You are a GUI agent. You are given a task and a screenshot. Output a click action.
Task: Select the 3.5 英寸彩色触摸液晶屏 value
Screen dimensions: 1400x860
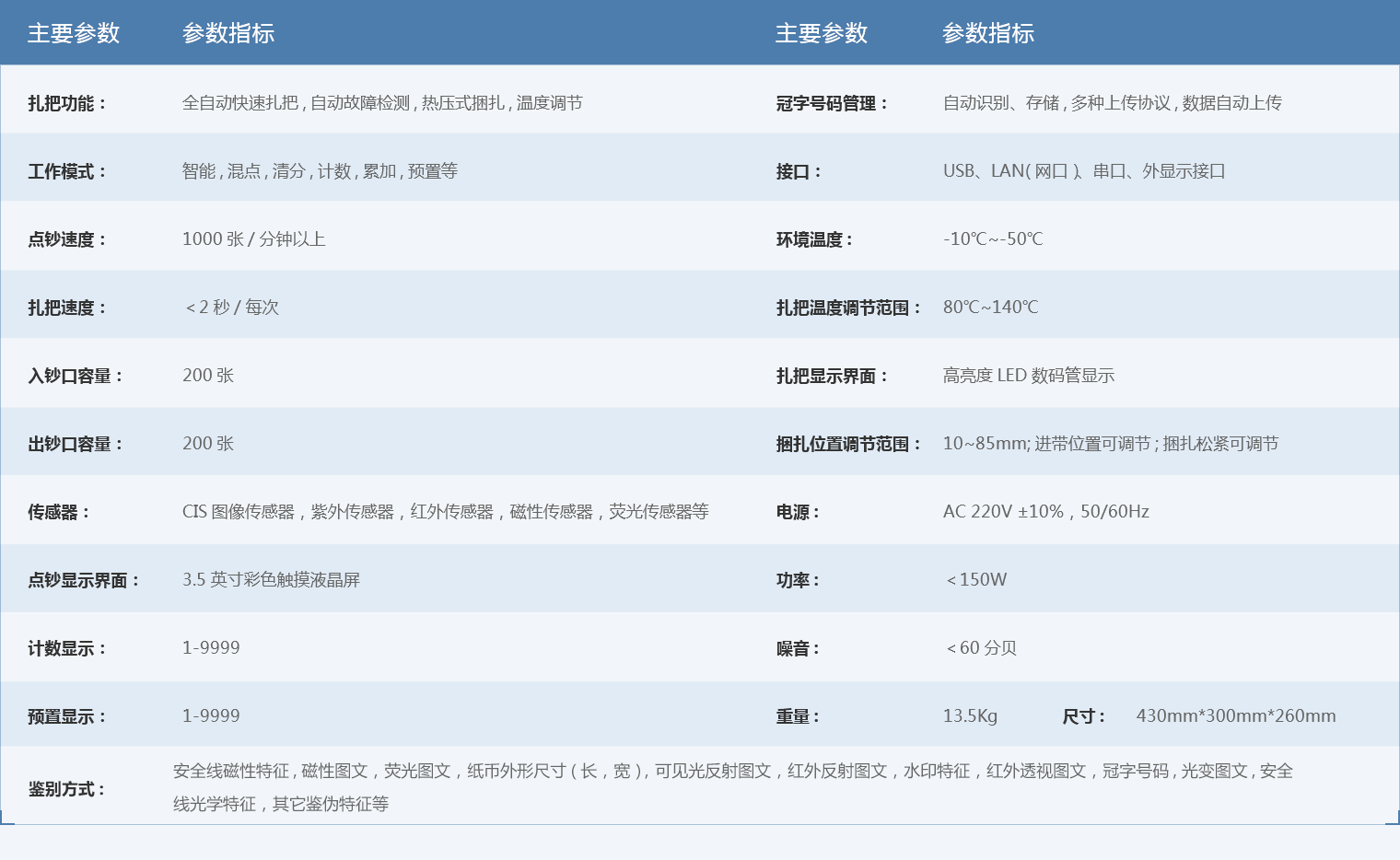coord(271,580)
